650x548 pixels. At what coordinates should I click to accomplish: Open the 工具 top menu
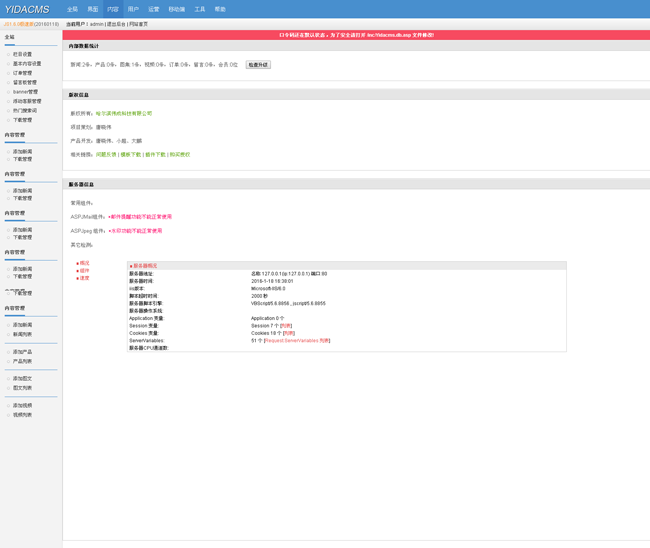pos(200,9)
